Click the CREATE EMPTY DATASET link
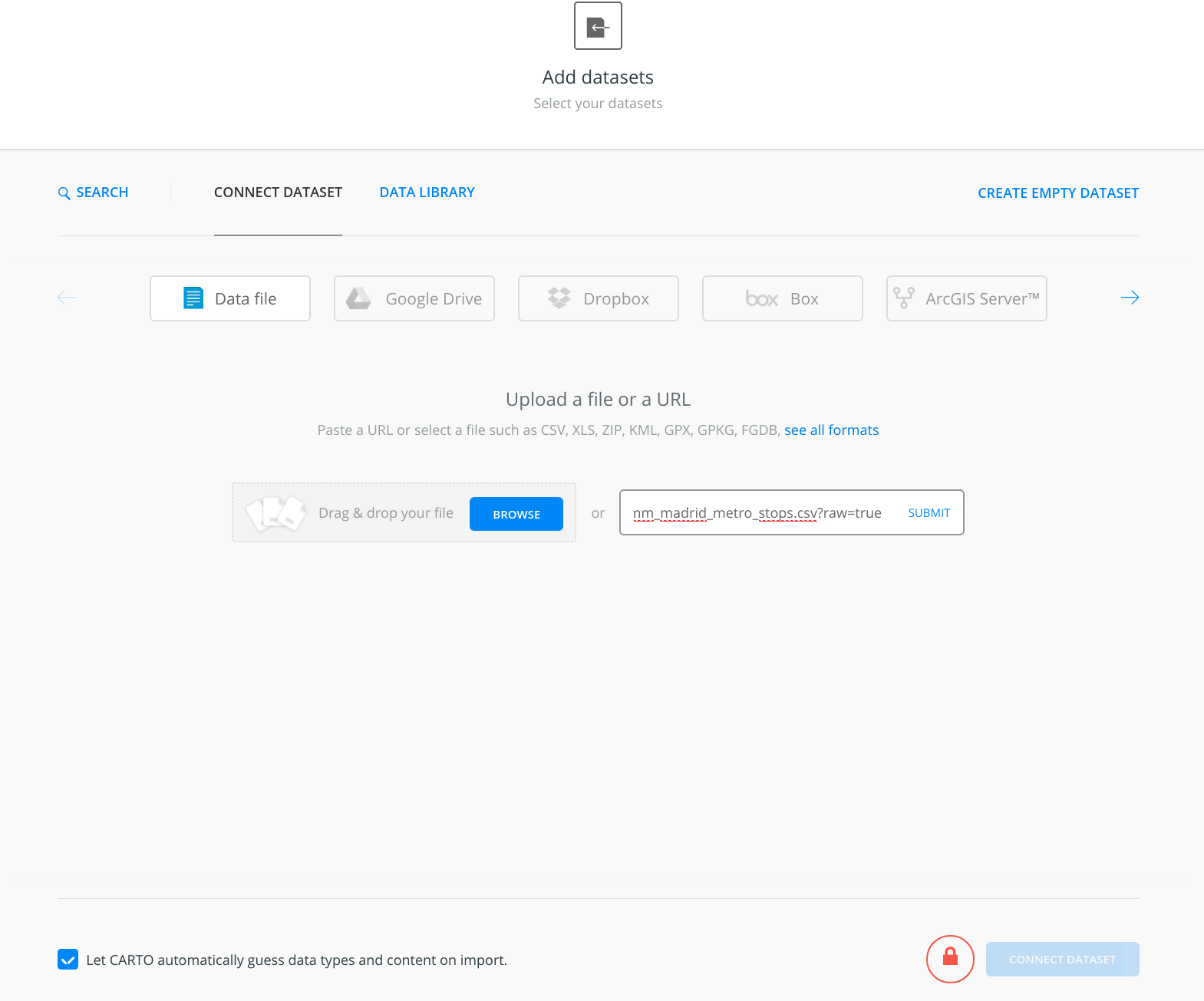1204x1001 pixels. (x=1057, y=193)
